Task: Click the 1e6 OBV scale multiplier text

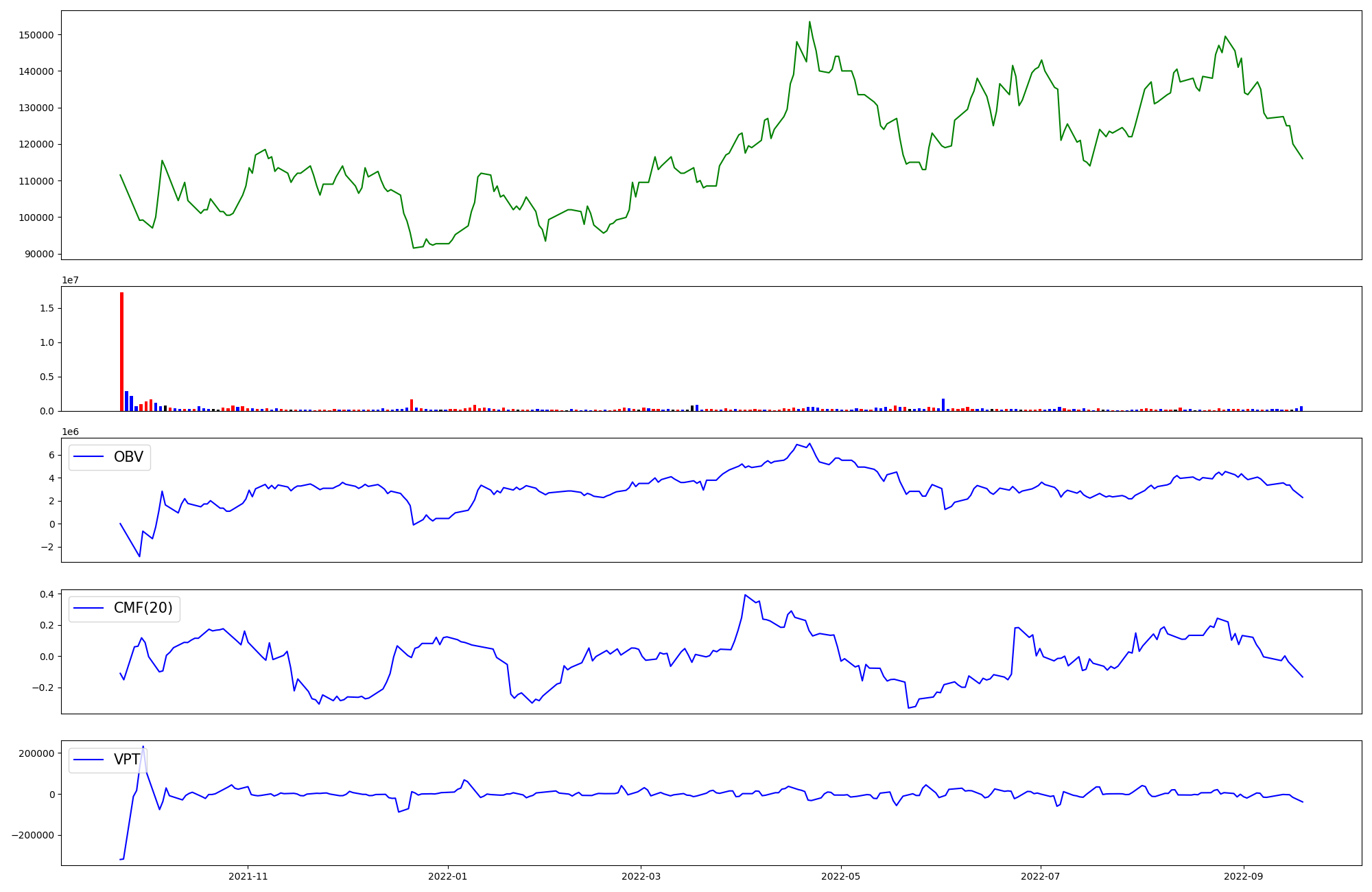Action: (x=70, y=432)
